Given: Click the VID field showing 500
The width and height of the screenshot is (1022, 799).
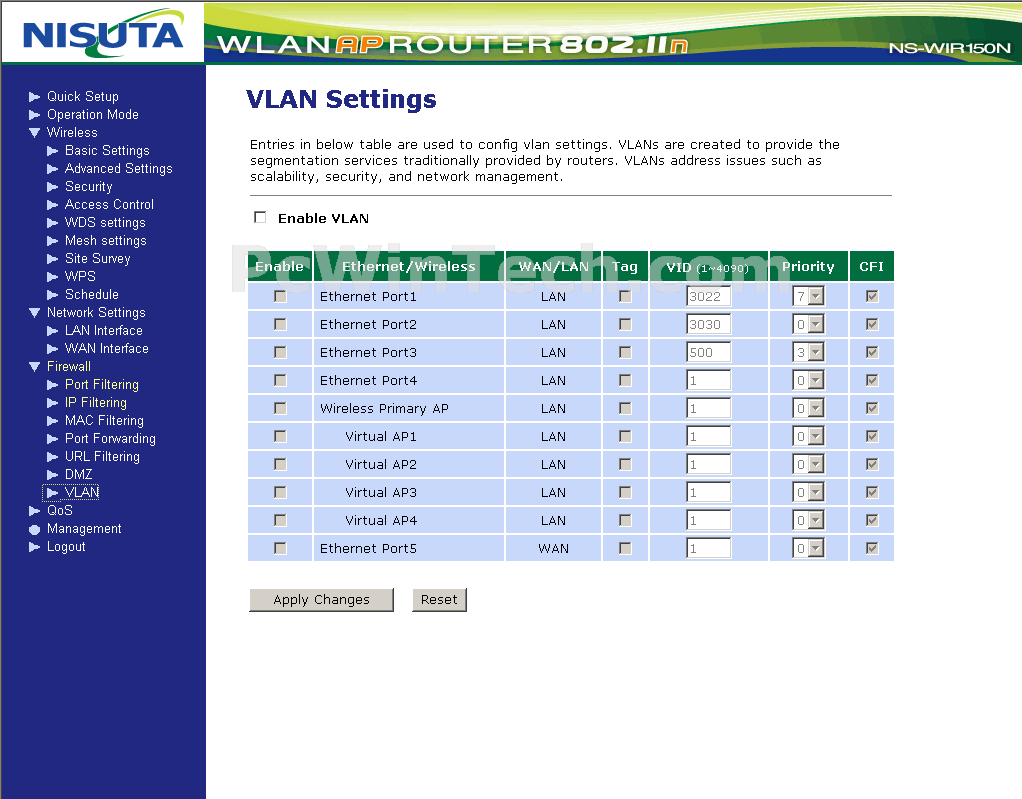Looking at the screenshot, I should click(708, 352).
